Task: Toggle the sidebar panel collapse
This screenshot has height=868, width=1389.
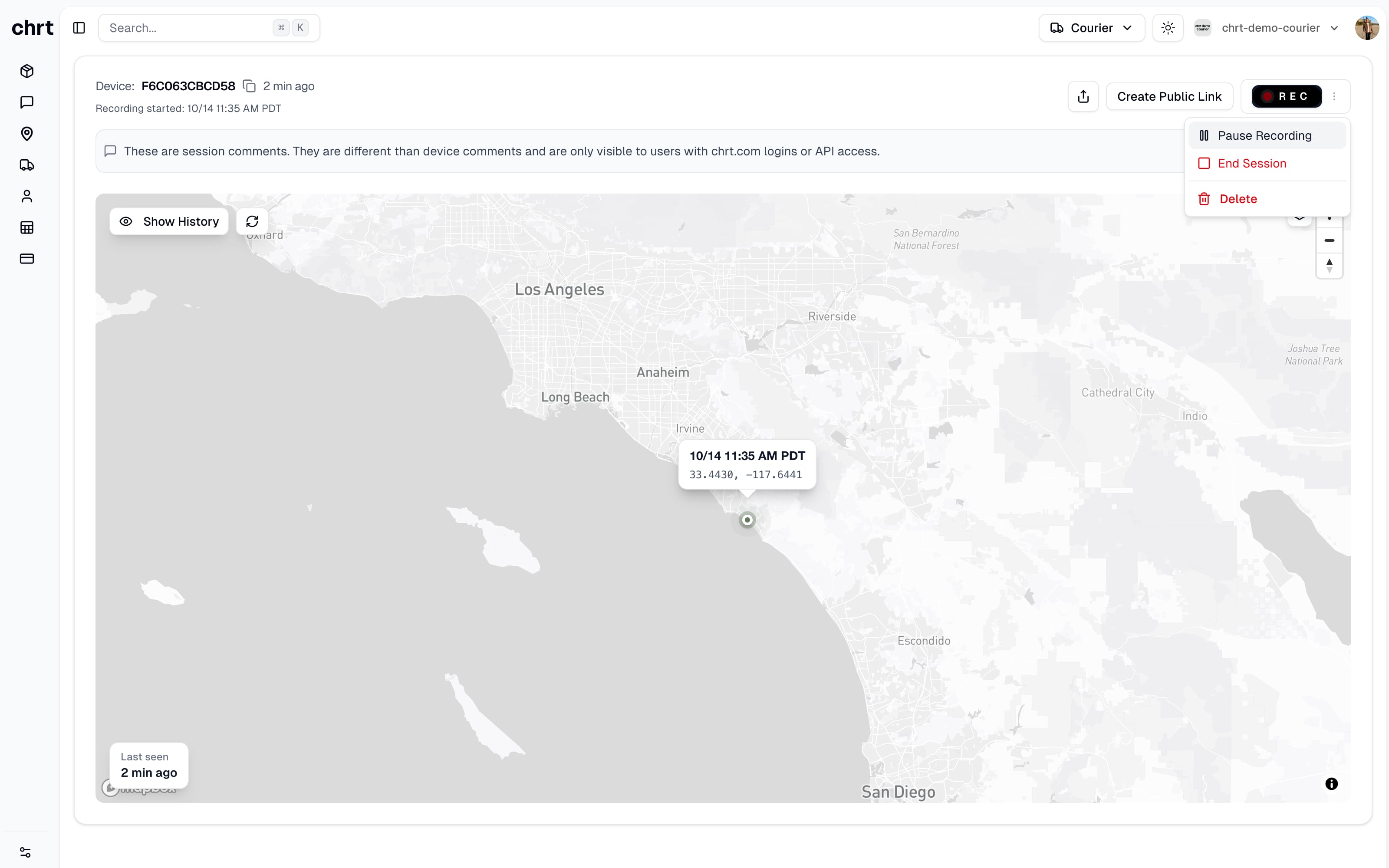Action: [79, 28]
